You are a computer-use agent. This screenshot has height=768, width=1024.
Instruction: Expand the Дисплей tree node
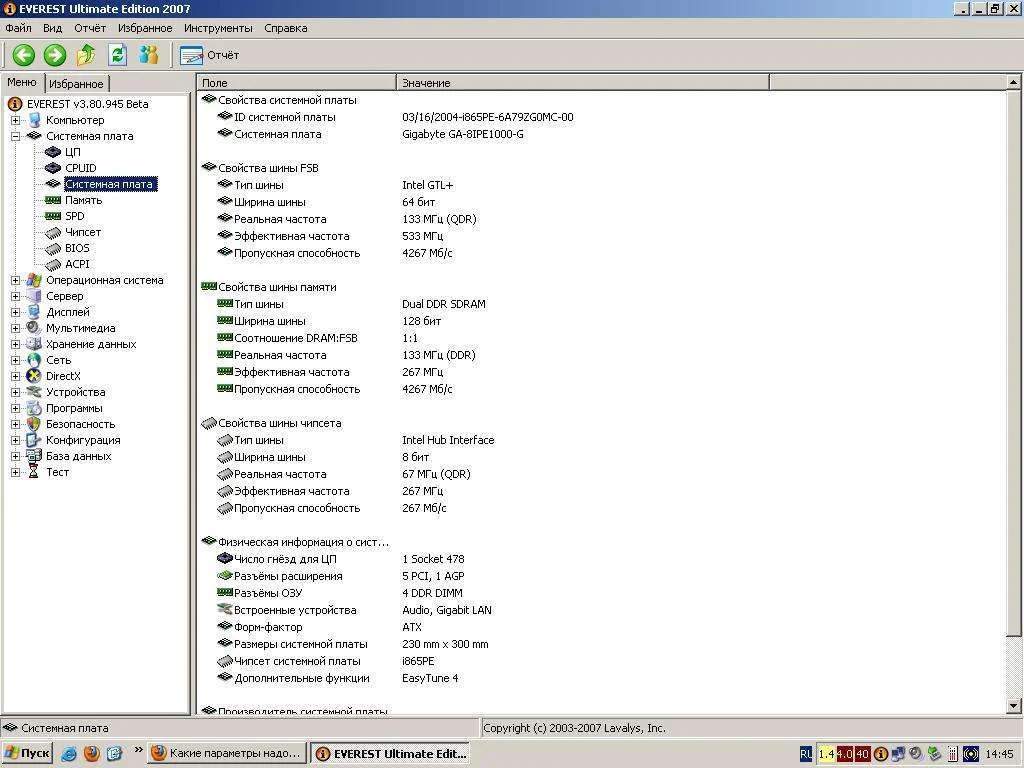[16, 312]
